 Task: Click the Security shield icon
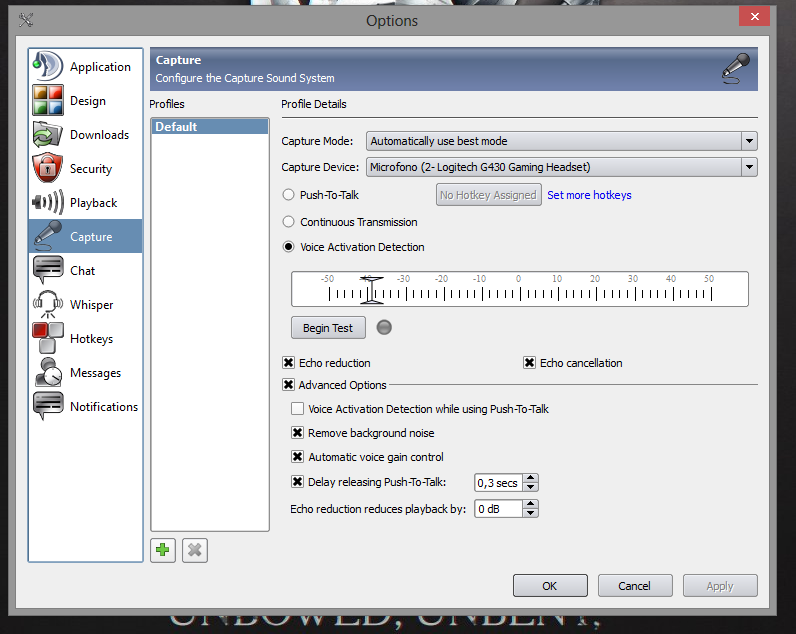pos(49,168)
